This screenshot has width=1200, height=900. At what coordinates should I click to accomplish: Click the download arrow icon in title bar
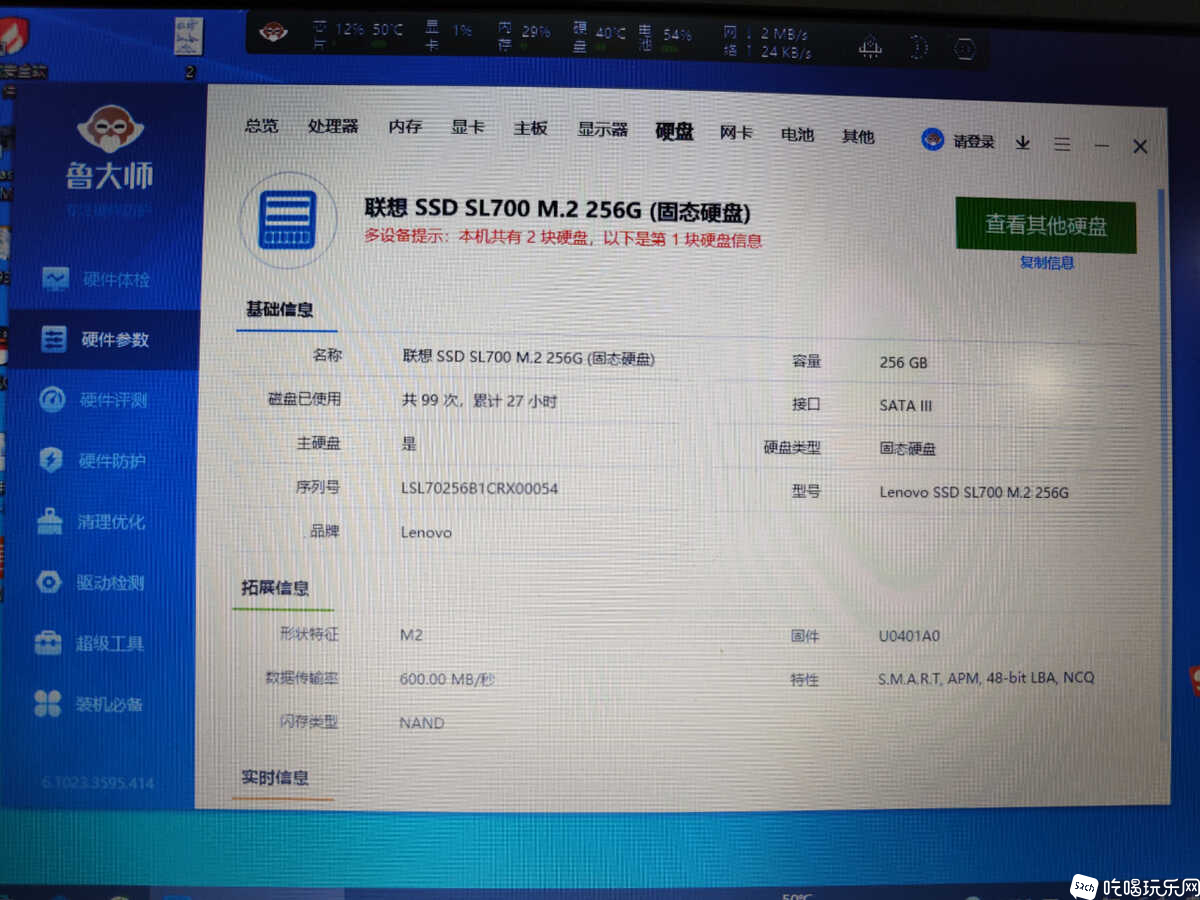pos(1023,143)
